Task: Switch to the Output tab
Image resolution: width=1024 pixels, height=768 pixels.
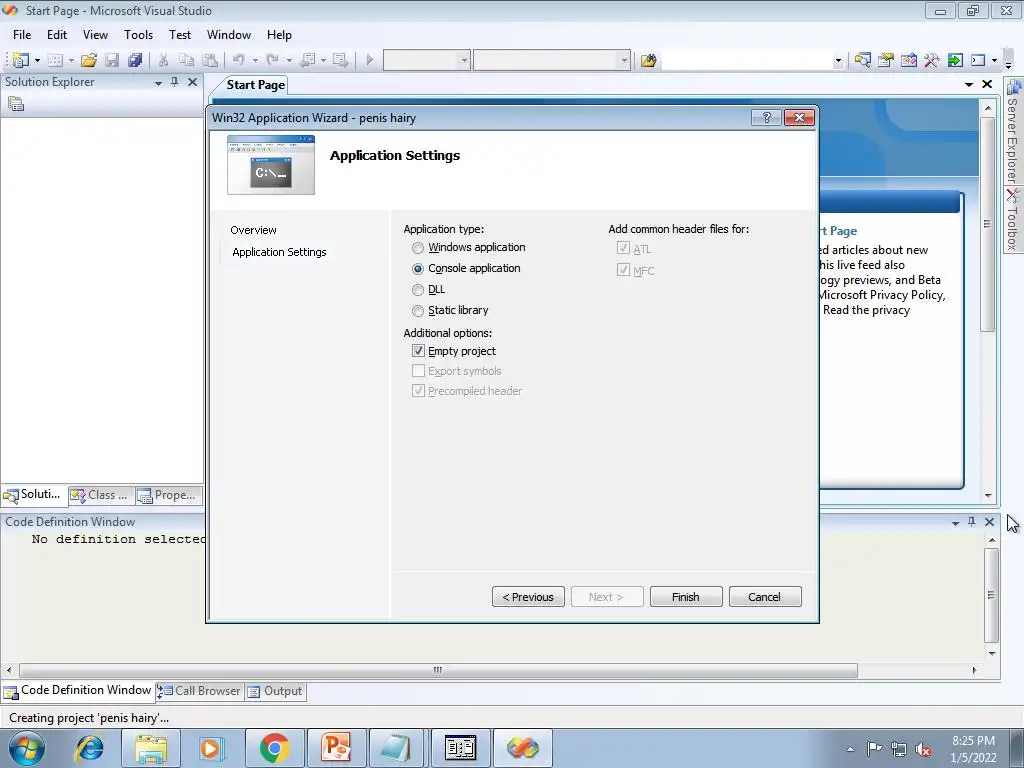Action: click(276, 691)
